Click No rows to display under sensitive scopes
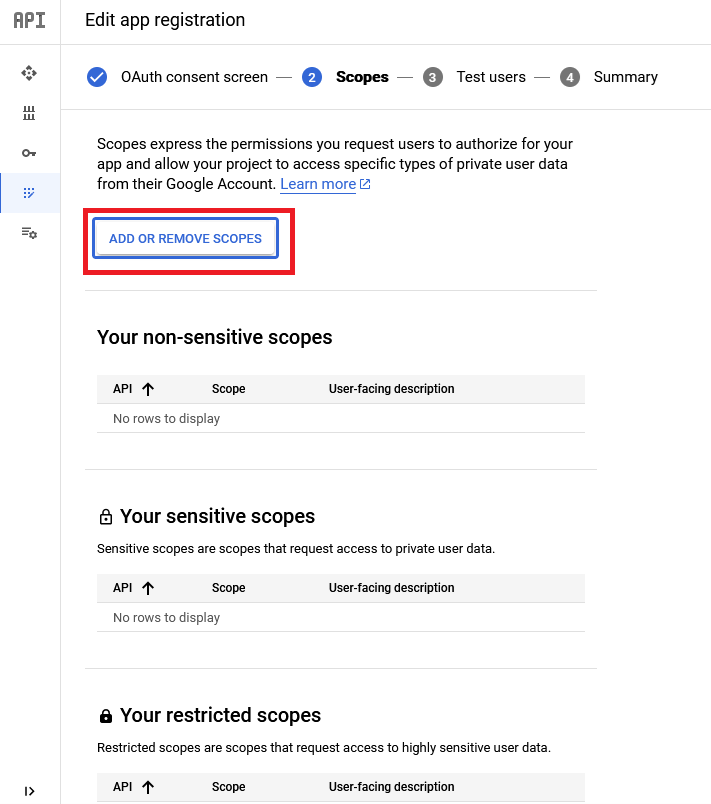Screen dimensions: 711x804 [167, 618]
